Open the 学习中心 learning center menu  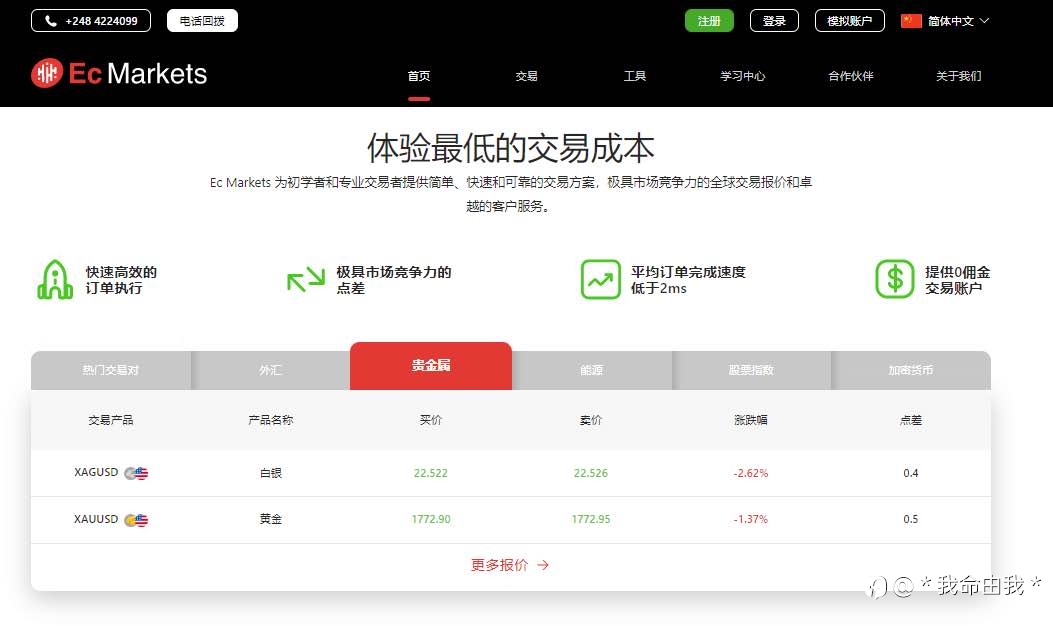point(743,76)
